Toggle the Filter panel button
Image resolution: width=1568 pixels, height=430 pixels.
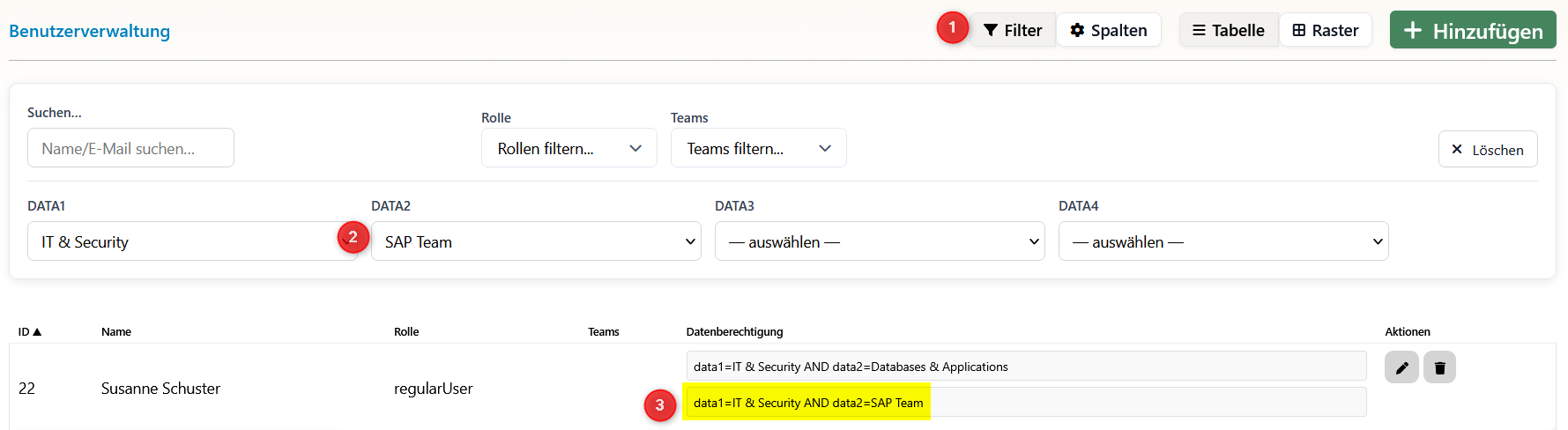[x=1013, y=31]
